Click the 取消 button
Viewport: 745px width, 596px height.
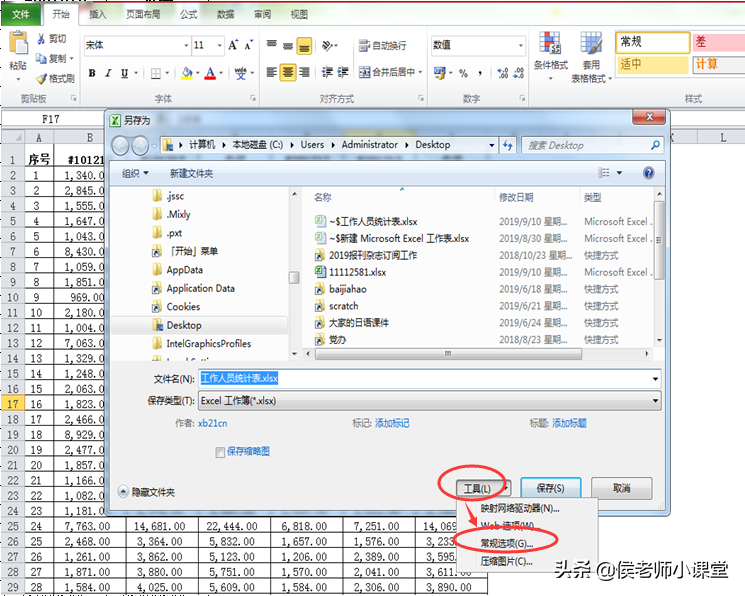coord(621,488)
